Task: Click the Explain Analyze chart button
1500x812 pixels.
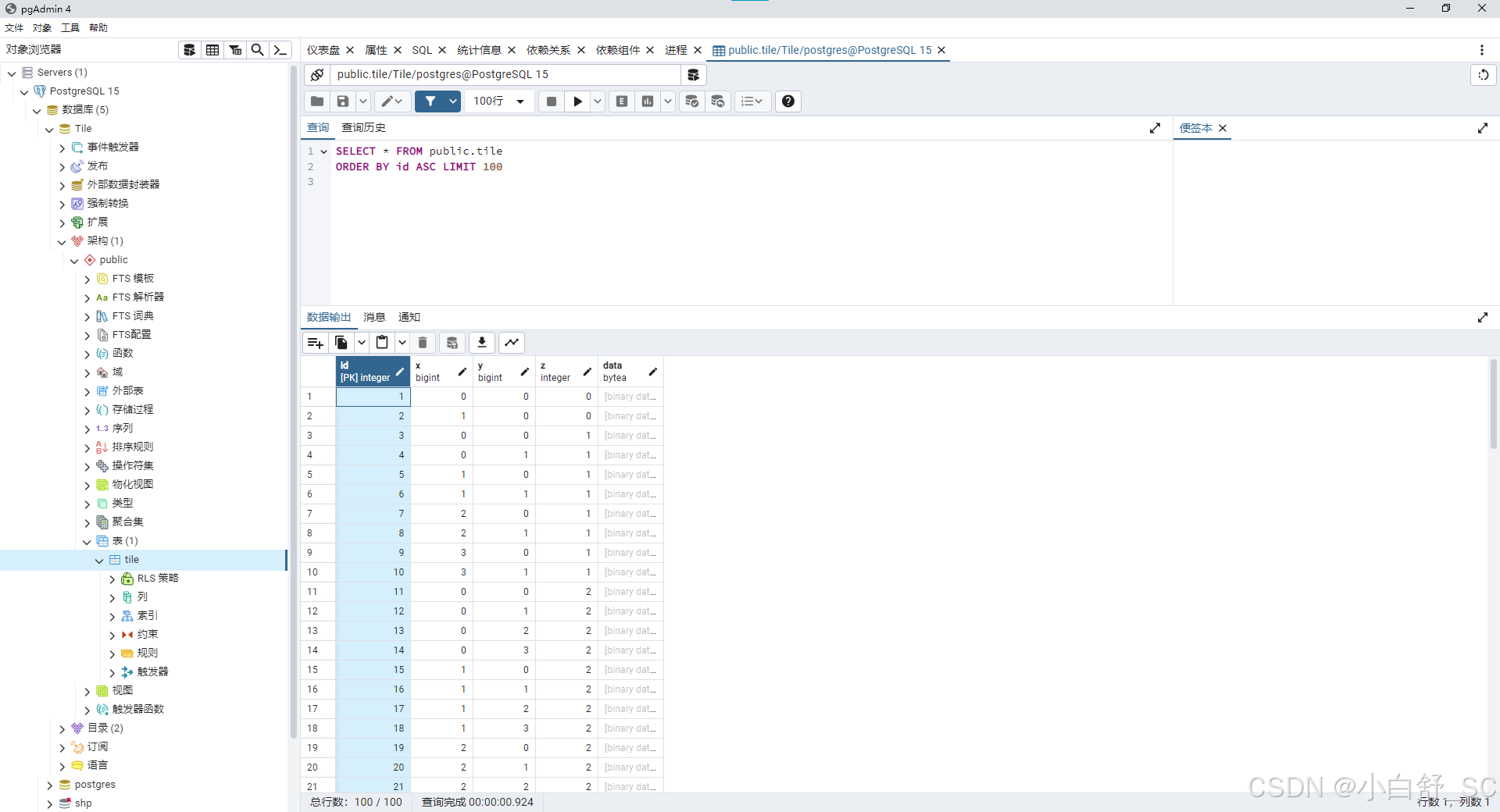Action: click(648, 101)
